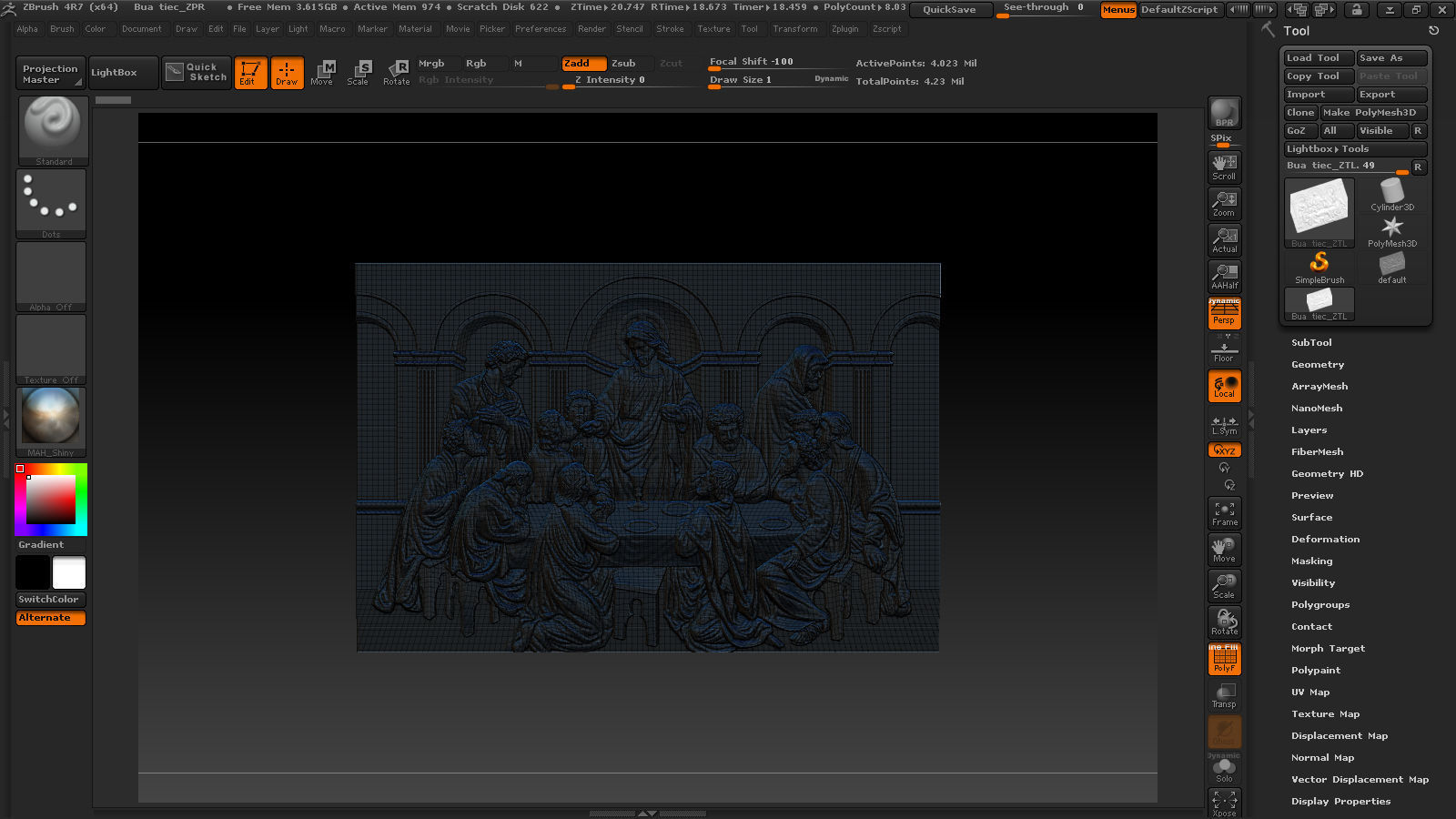Expand the ArrayMesh section

tap(1319, 386)
